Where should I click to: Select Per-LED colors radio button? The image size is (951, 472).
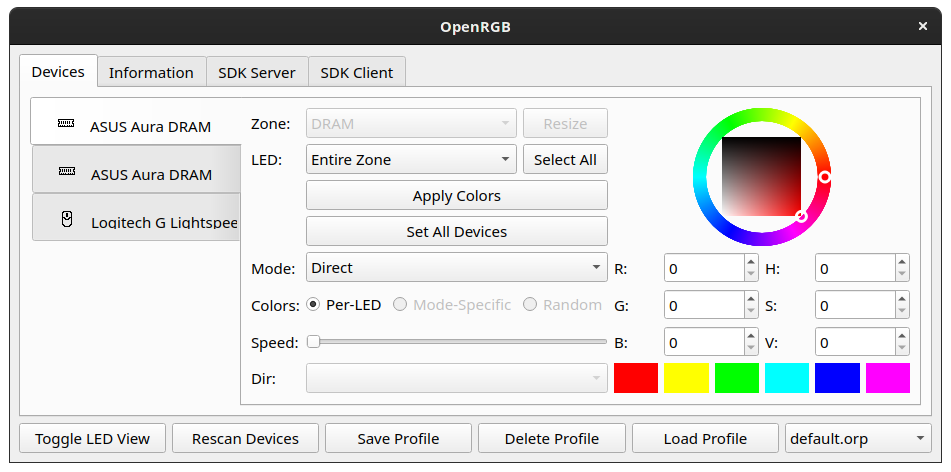(313, 305)
